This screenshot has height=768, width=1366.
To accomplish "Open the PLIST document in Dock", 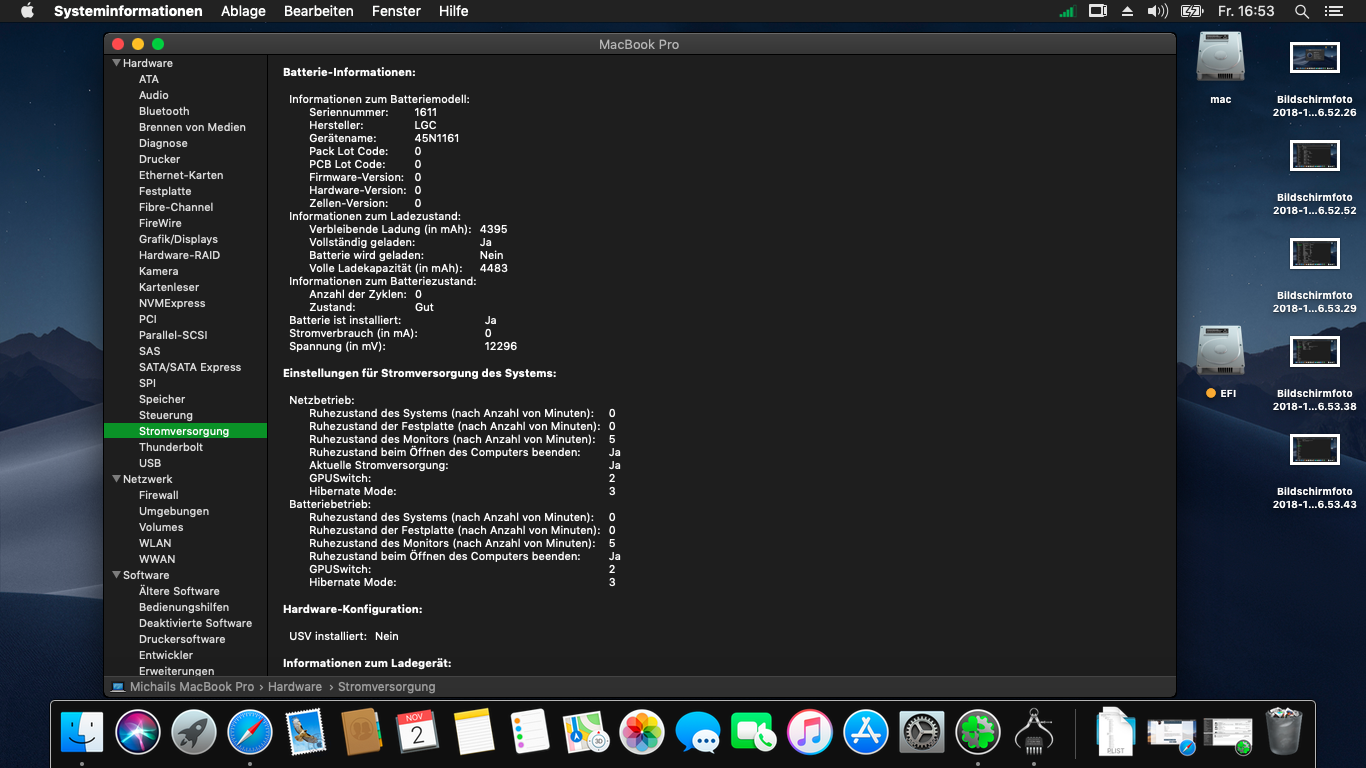I will (1114, 732).
